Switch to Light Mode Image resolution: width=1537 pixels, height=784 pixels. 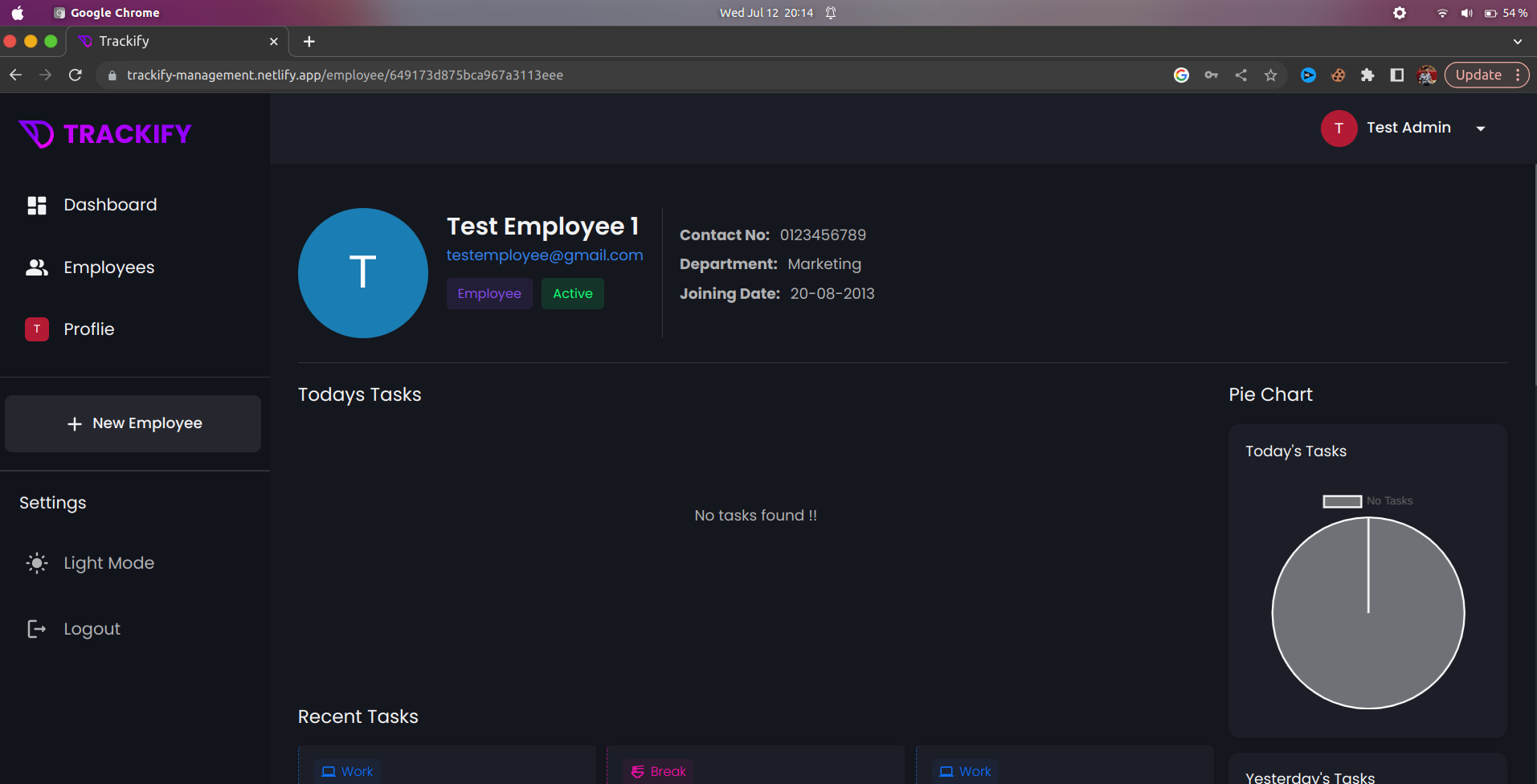(108, 563)
